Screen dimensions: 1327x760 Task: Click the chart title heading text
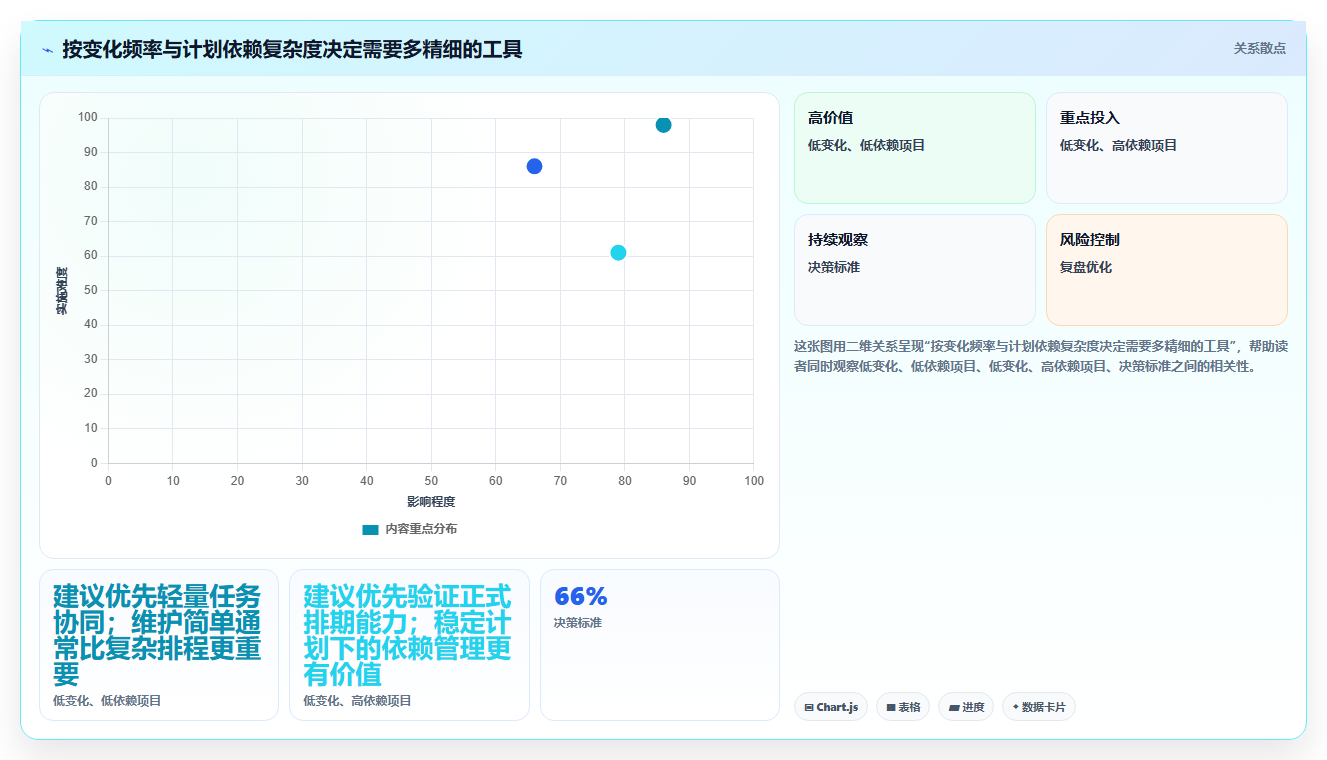click(x=292, y=49)
